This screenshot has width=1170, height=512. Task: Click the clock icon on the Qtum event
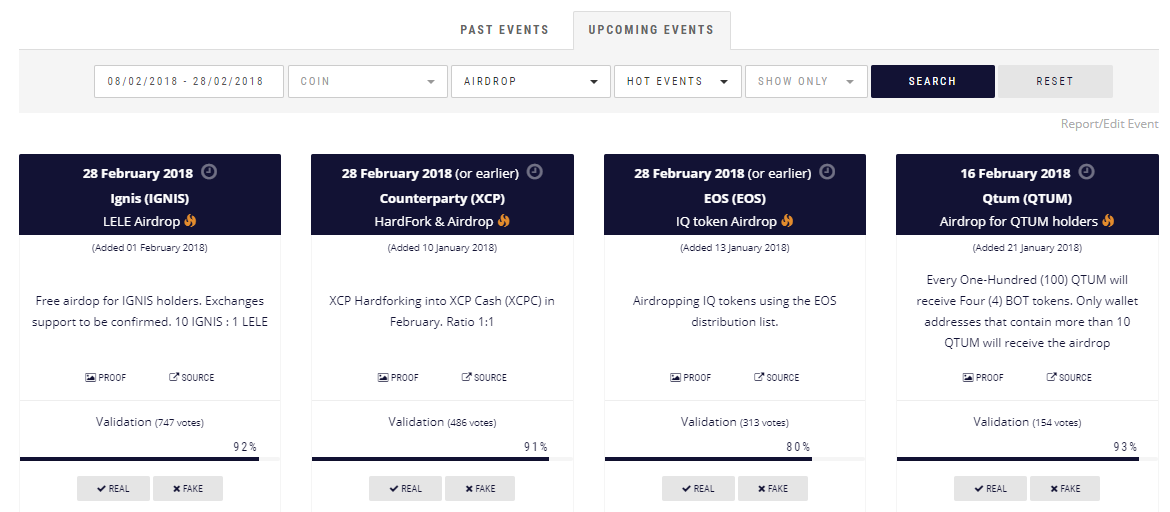point(1087,172)
